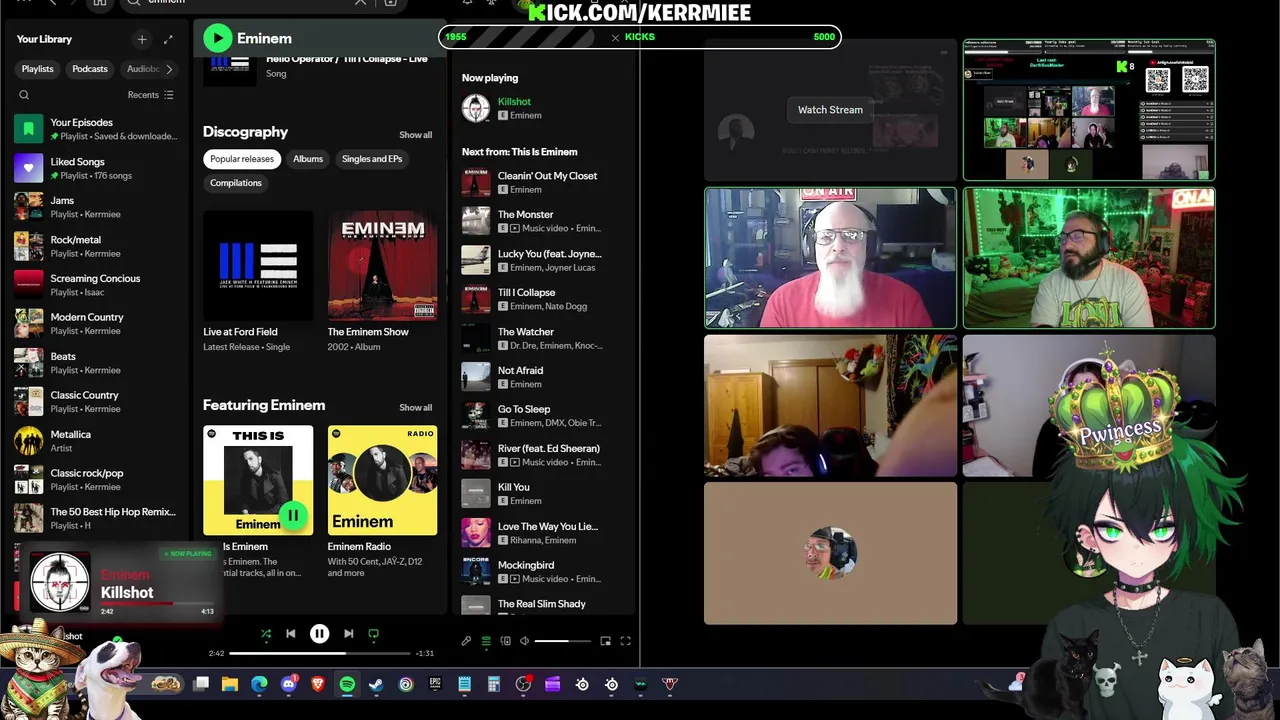Pause playback with the main pause button

[x=319, y=633]
